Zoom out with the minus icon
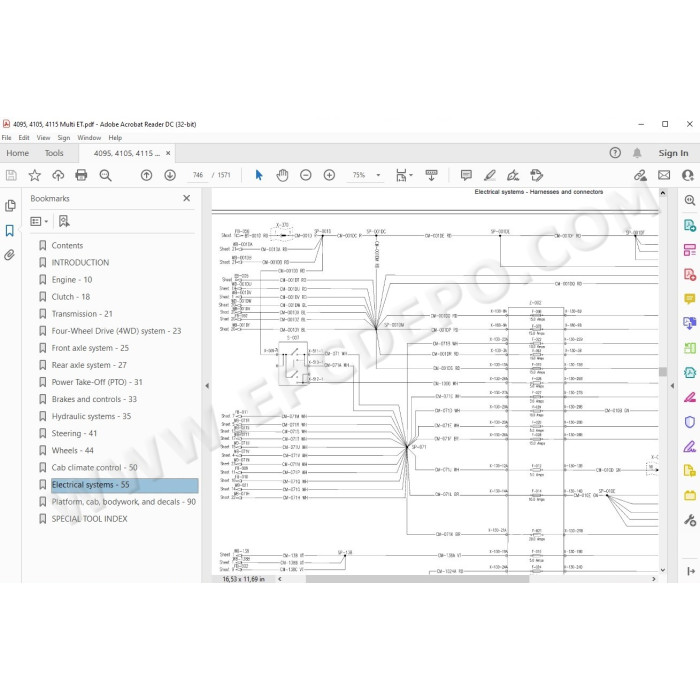 click(x=306, y=175)
